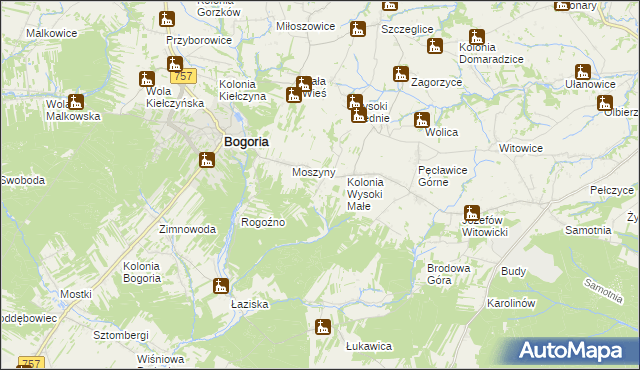The image size is (640, 370).
Task: Select the Swoboda label
Action: pyautogui.click(x=23, y=180)
